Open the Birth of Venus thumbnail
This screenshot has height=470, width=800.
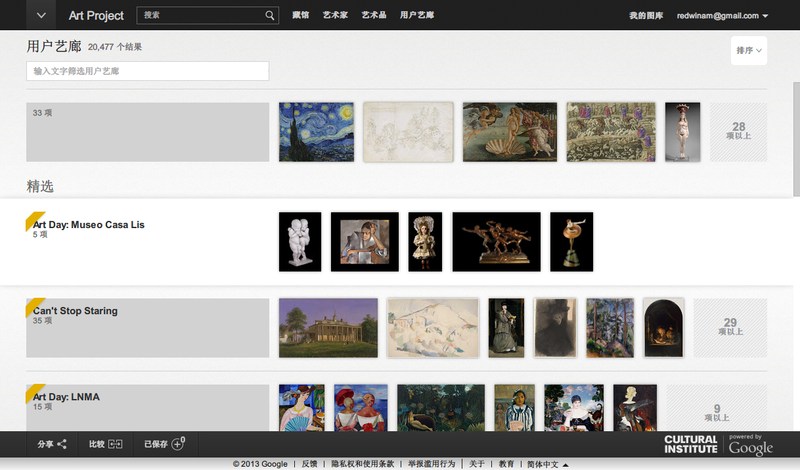(x=510, y=132)
